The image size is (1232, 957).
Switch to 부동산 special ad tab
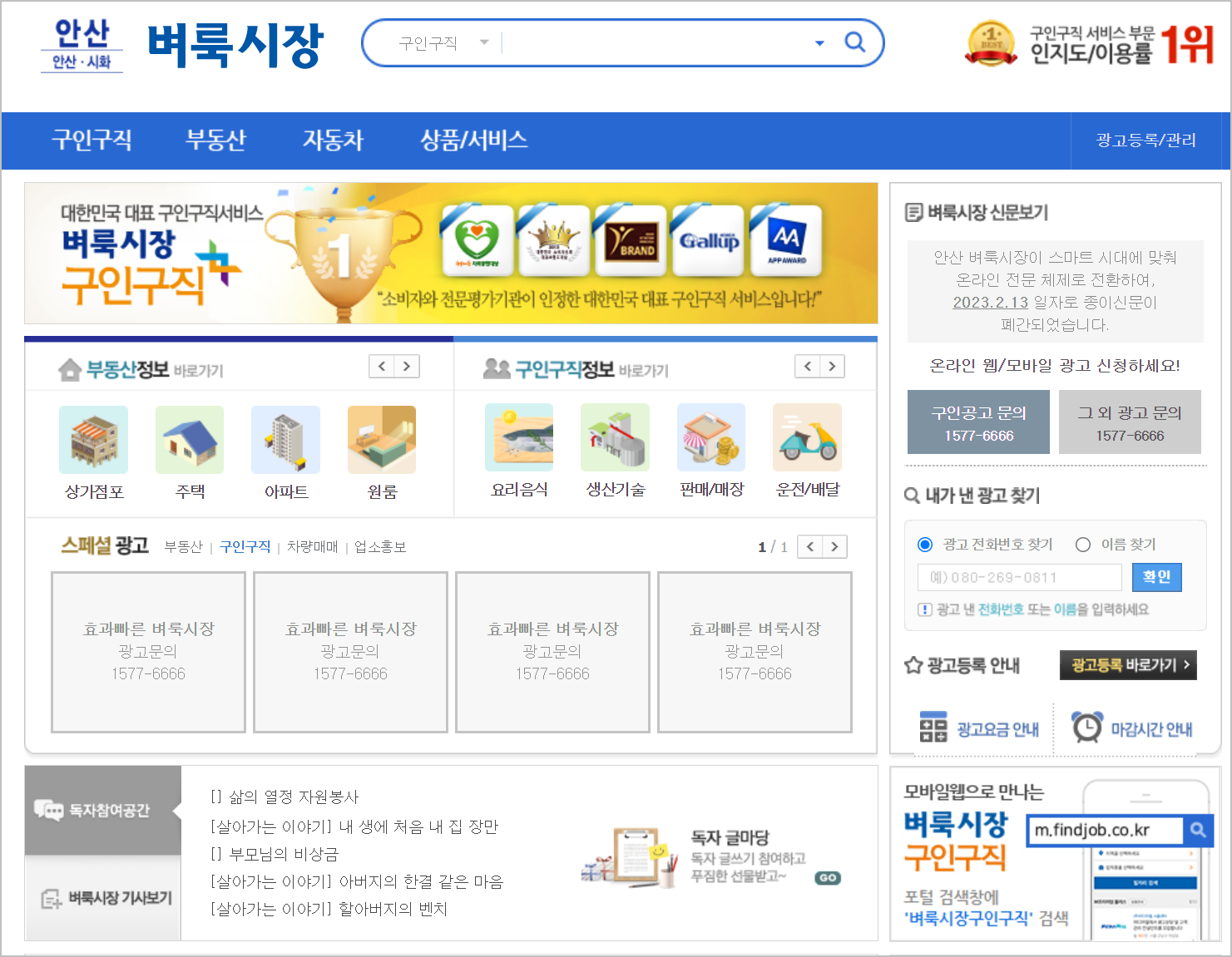coord(183,547)
